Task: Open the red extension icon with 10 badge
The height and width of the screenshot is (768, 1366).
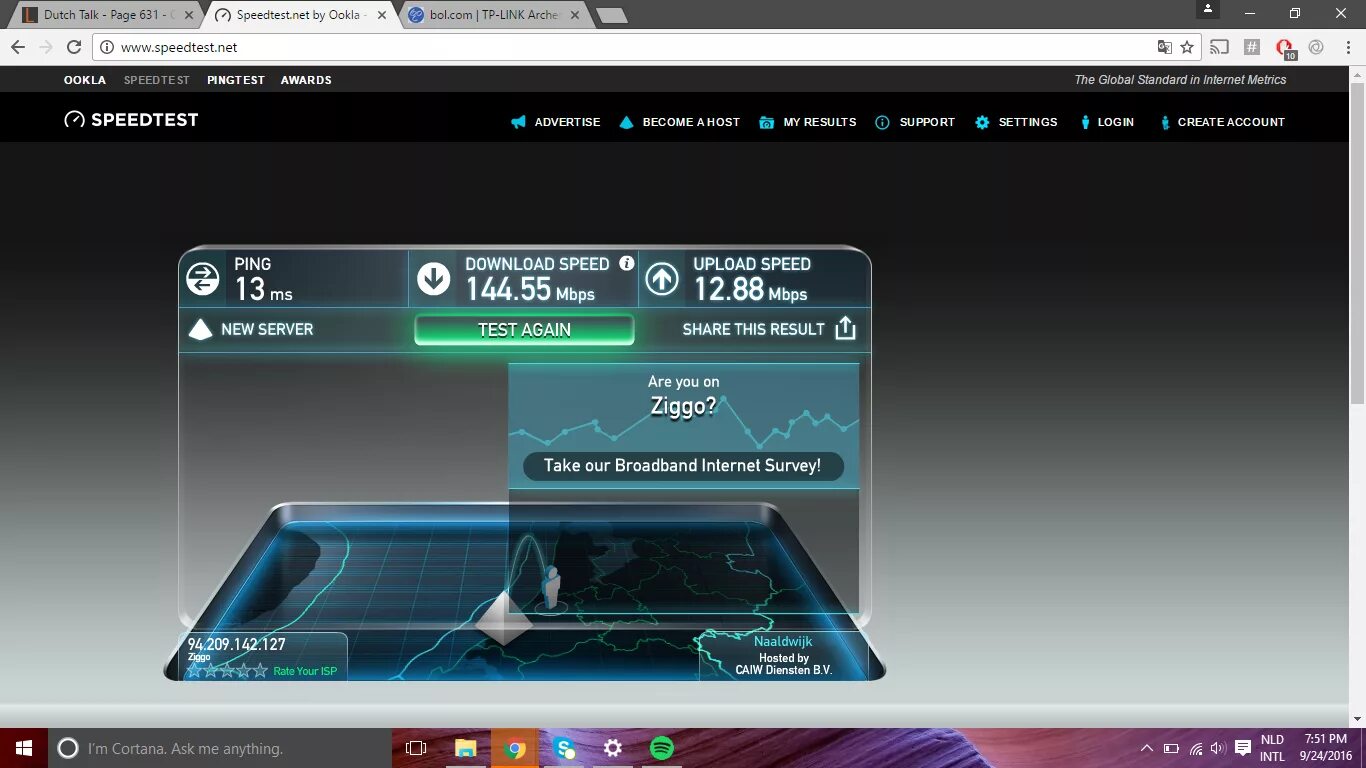Action: [x=1285, y=48]
